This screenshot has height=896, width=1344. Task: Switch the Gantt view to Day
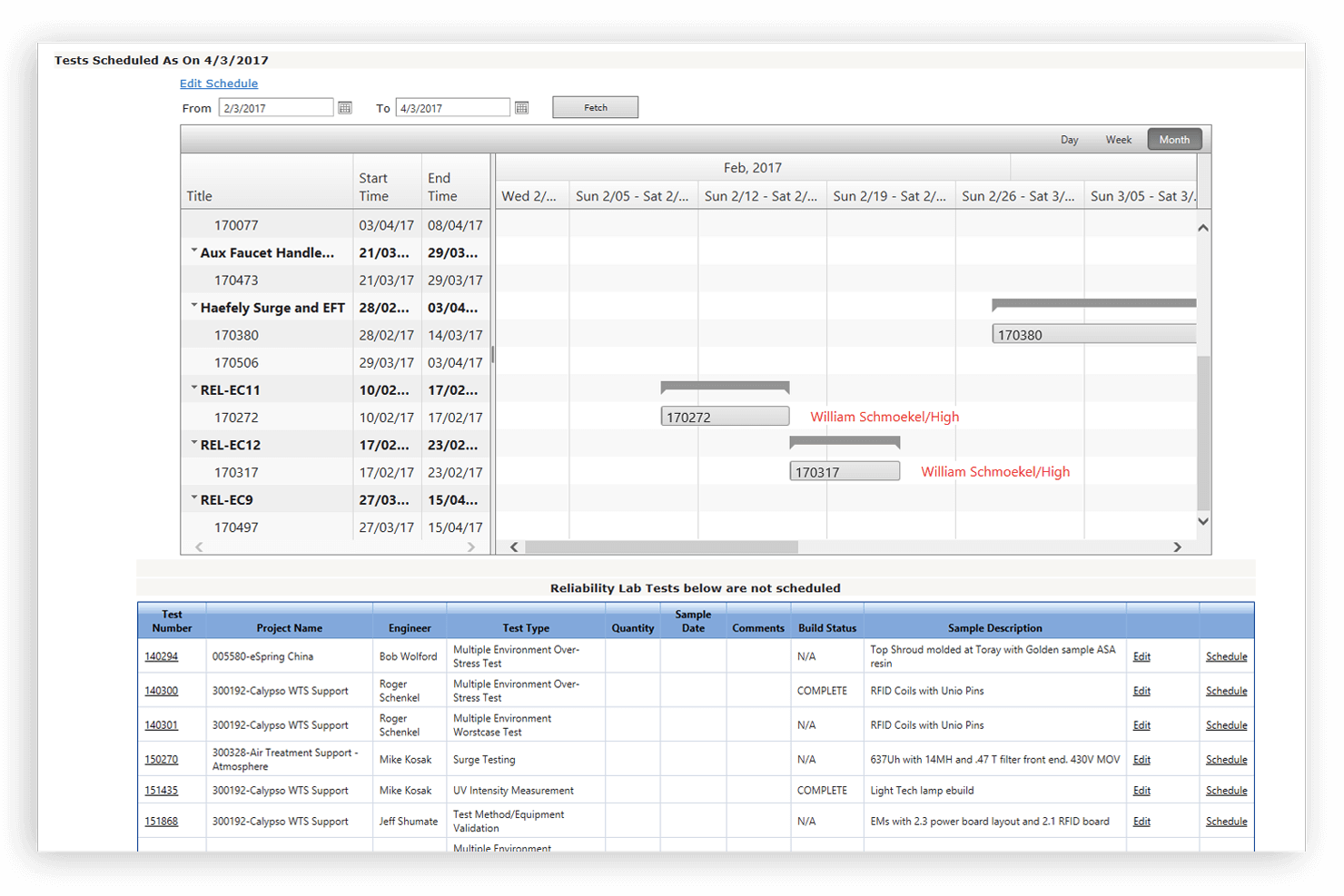coord(1069,139)
